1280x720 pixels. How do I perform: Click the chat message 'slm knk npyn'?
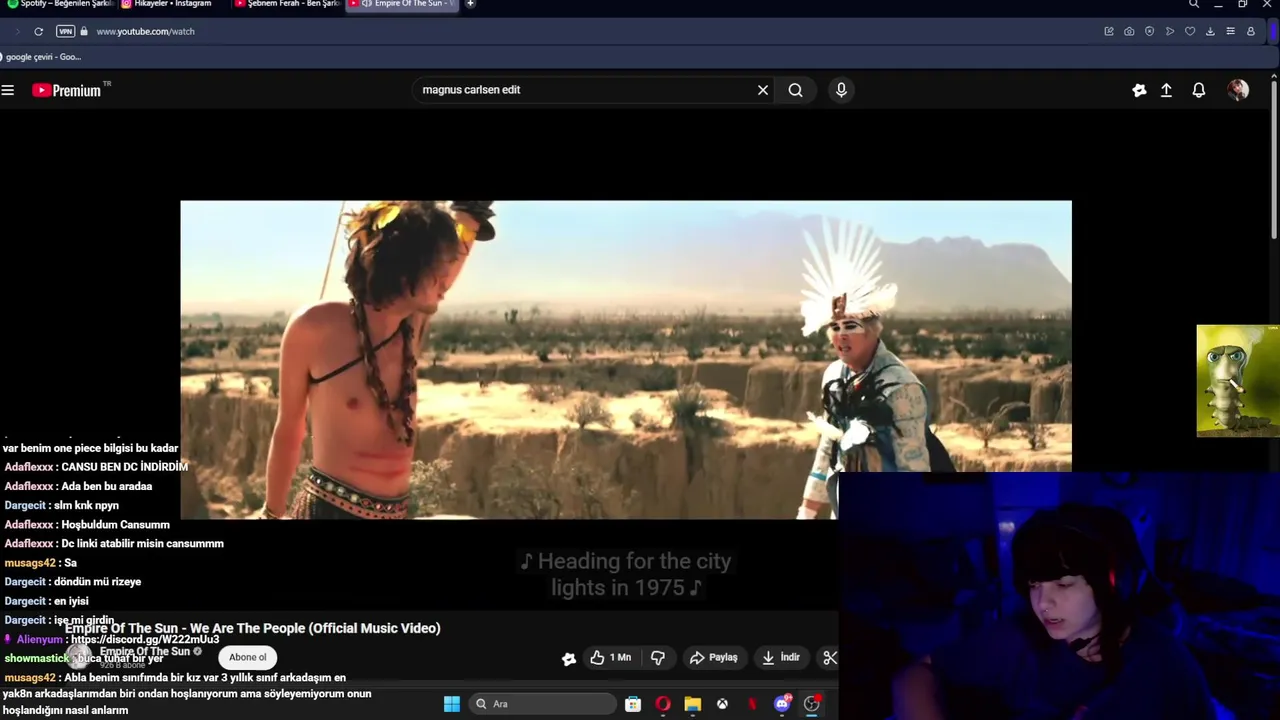tap(86, 505)
